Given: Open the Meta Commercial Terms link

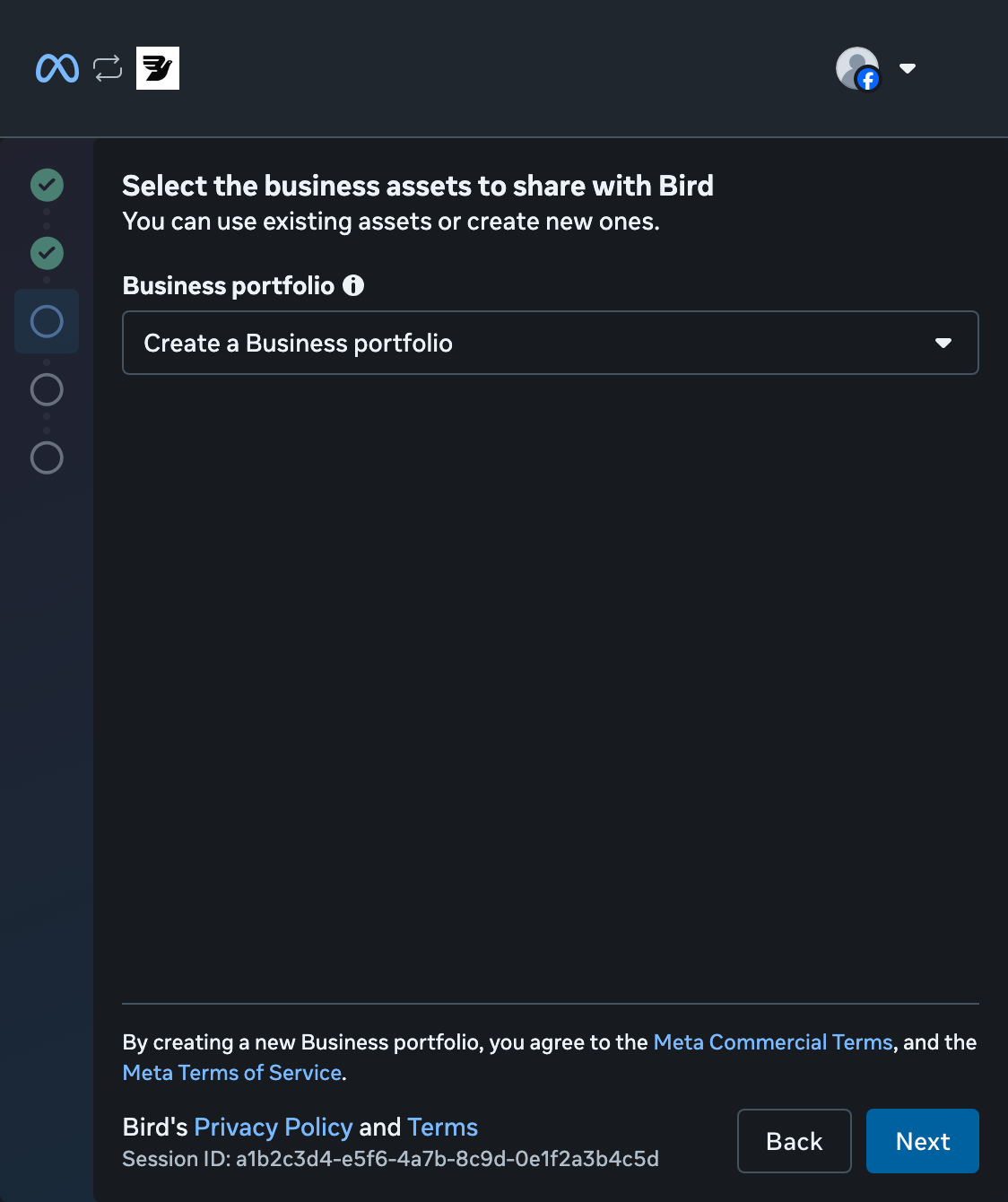Looking at the screenshot, I should [773, 1042].
